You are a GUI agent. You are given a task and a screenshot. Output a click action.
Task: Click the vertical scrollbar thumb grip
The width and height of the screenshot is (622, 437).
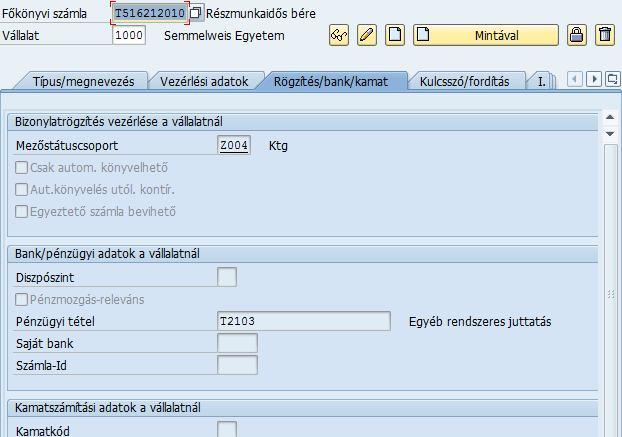(x=611, y=294)
